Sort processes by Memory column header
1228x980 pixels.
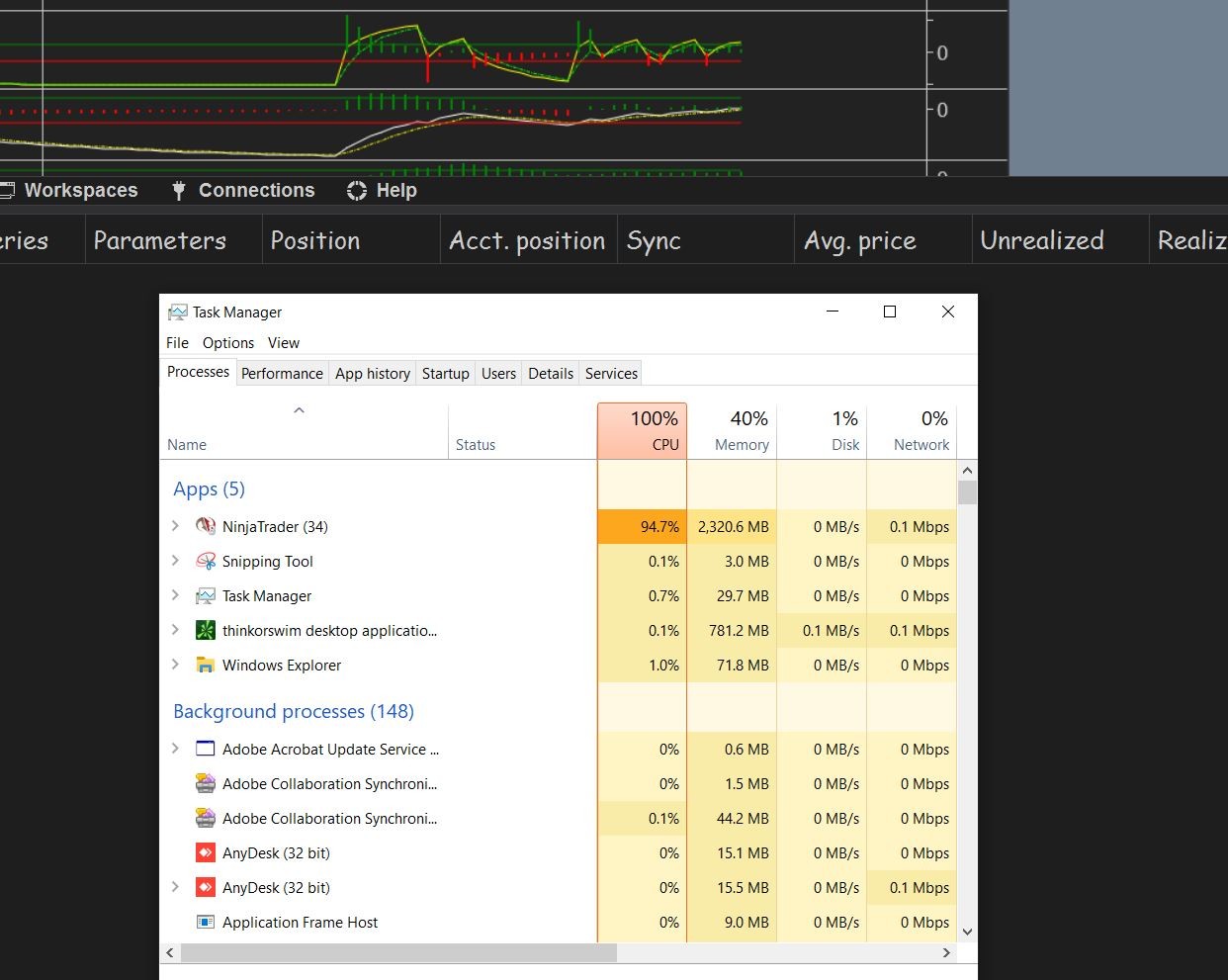click(732, 431)
